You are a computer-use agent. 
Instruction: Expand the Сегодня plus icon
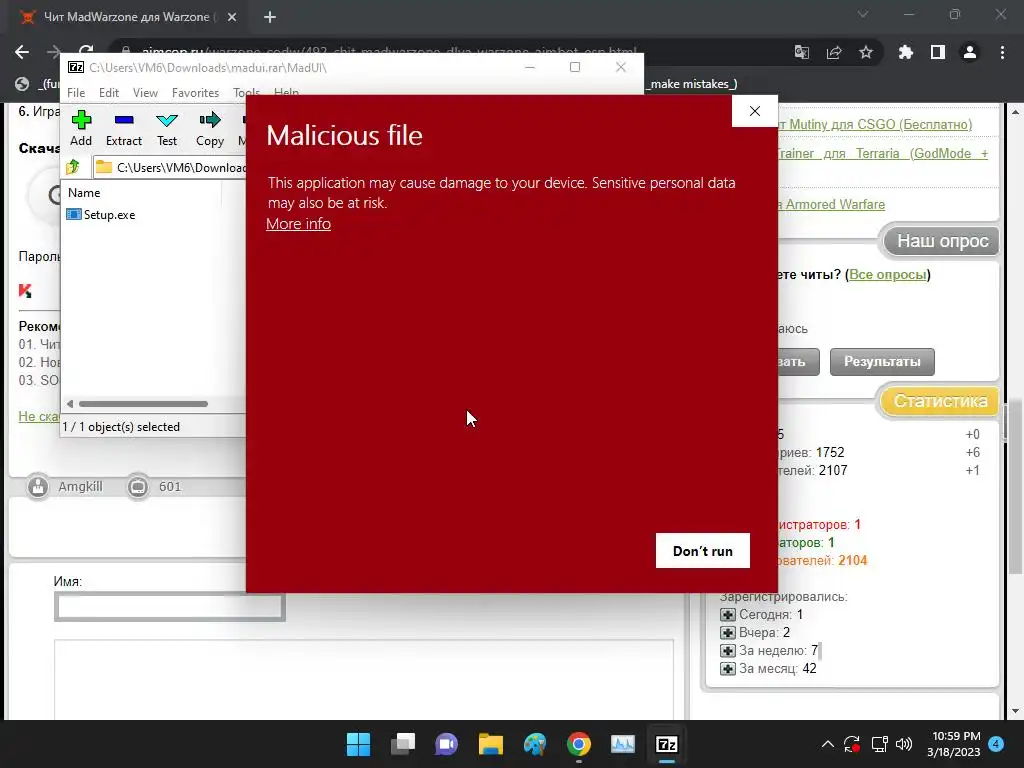[727, 615]
